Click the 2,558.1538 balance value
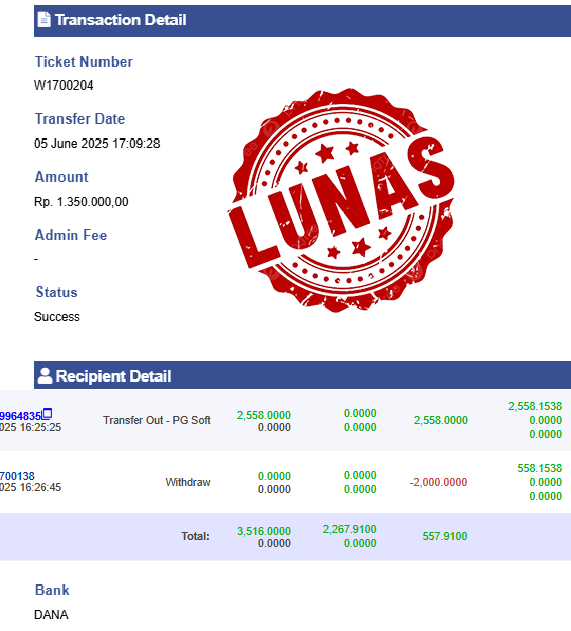This screenshot has width=571, height=631. point(535,406)
